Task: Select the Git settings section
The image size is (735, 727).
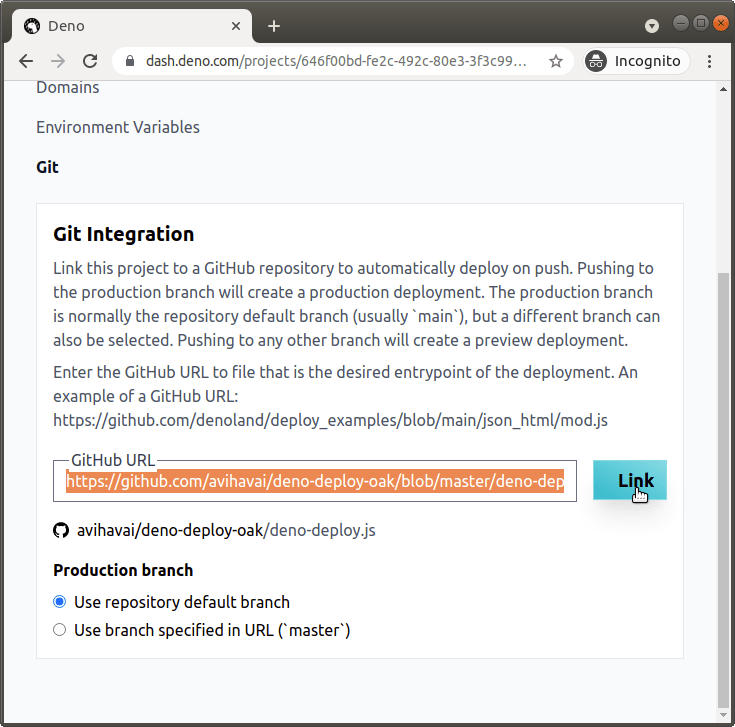Action: tap(47, 167)
